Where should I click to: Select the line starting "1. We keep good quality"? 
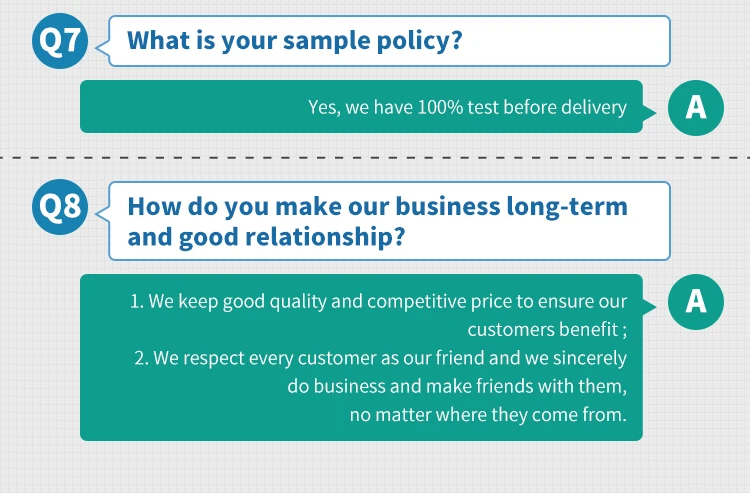378,301
